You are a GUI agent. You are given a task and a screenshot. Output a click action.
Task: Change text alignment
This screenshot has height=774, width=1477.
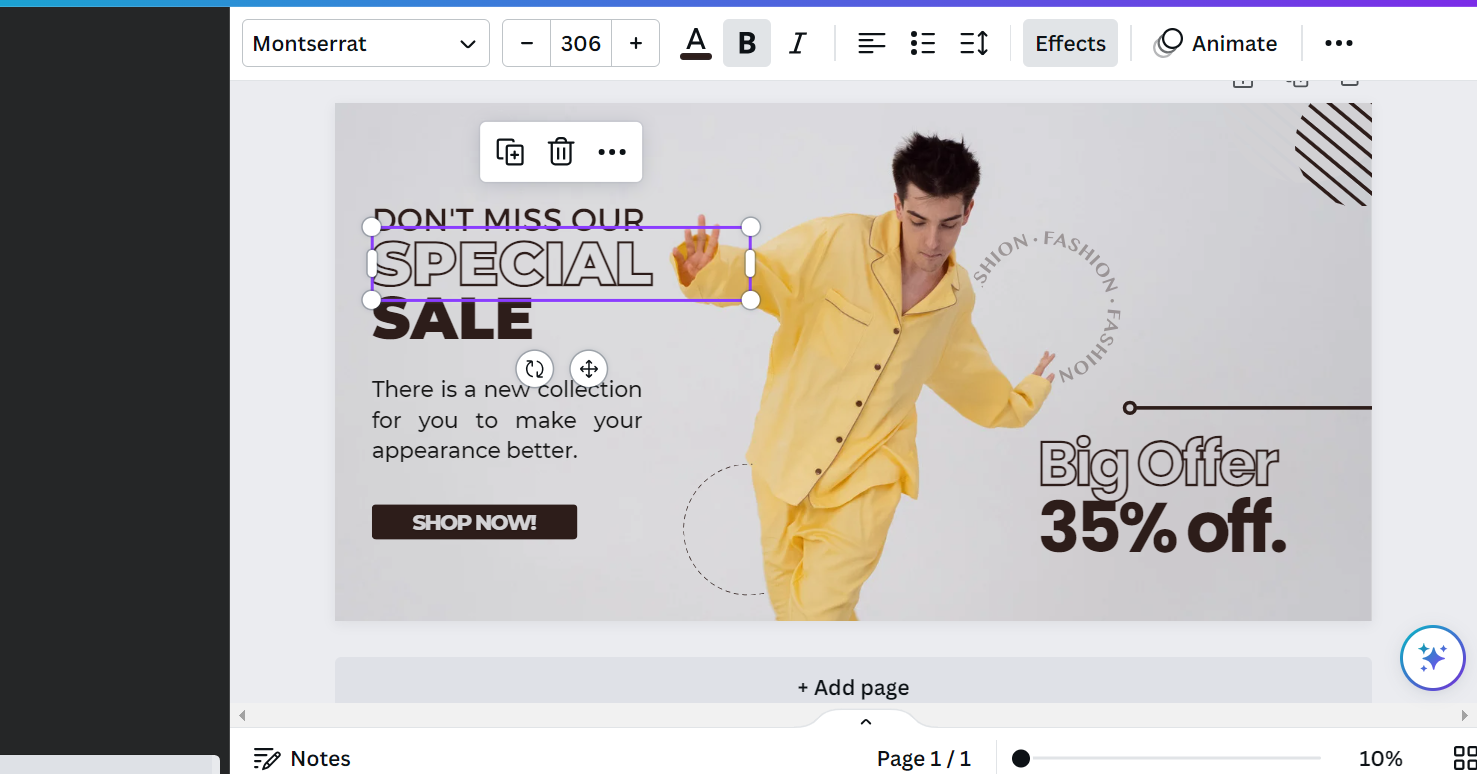click(x=872, y=43)
